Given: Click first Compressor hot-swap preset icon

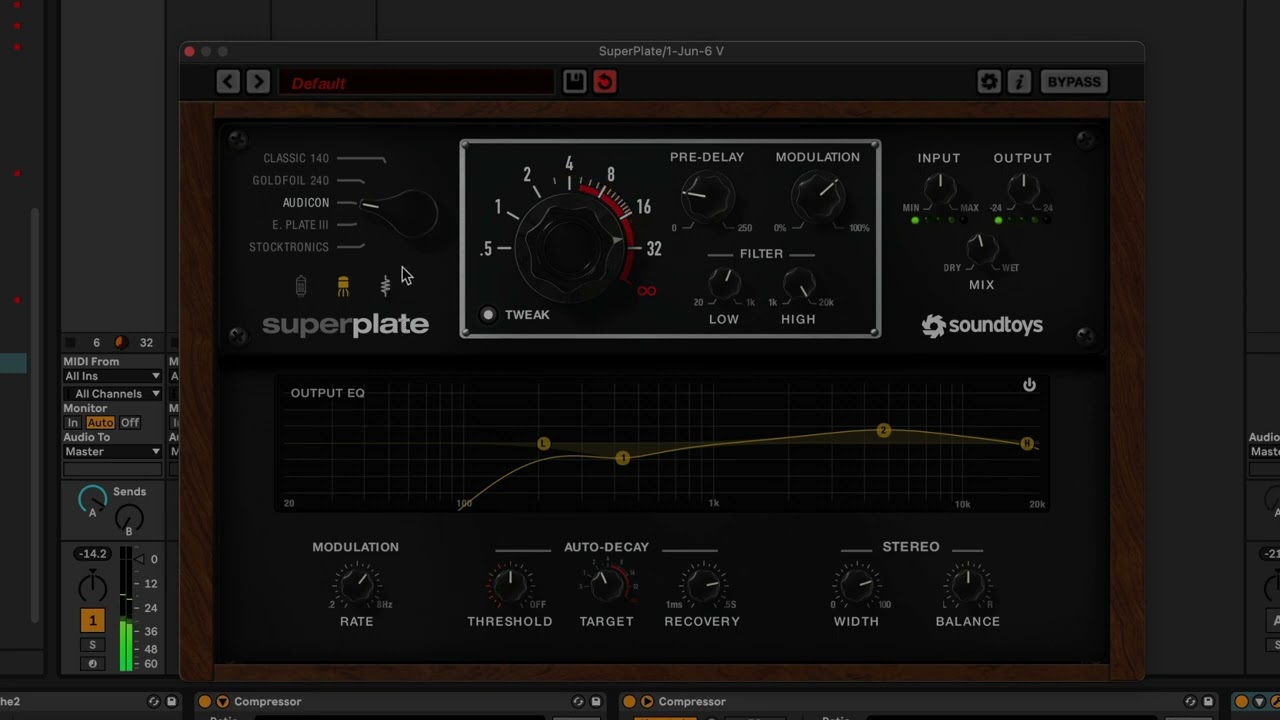Looking at the screenshot, I should (x=578, y=702).
